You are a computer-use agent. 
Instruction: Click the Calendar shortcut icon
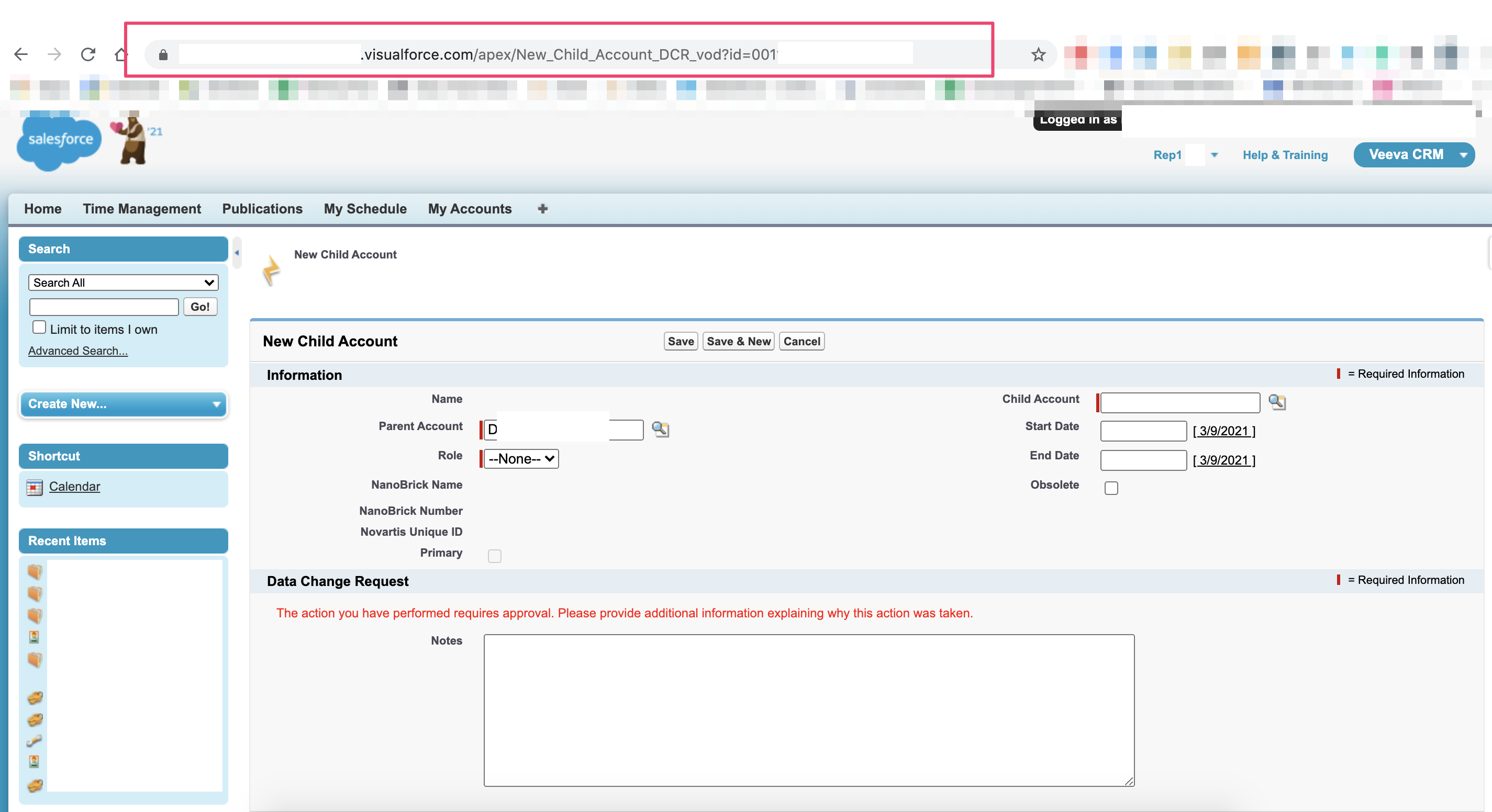[35, 487]
